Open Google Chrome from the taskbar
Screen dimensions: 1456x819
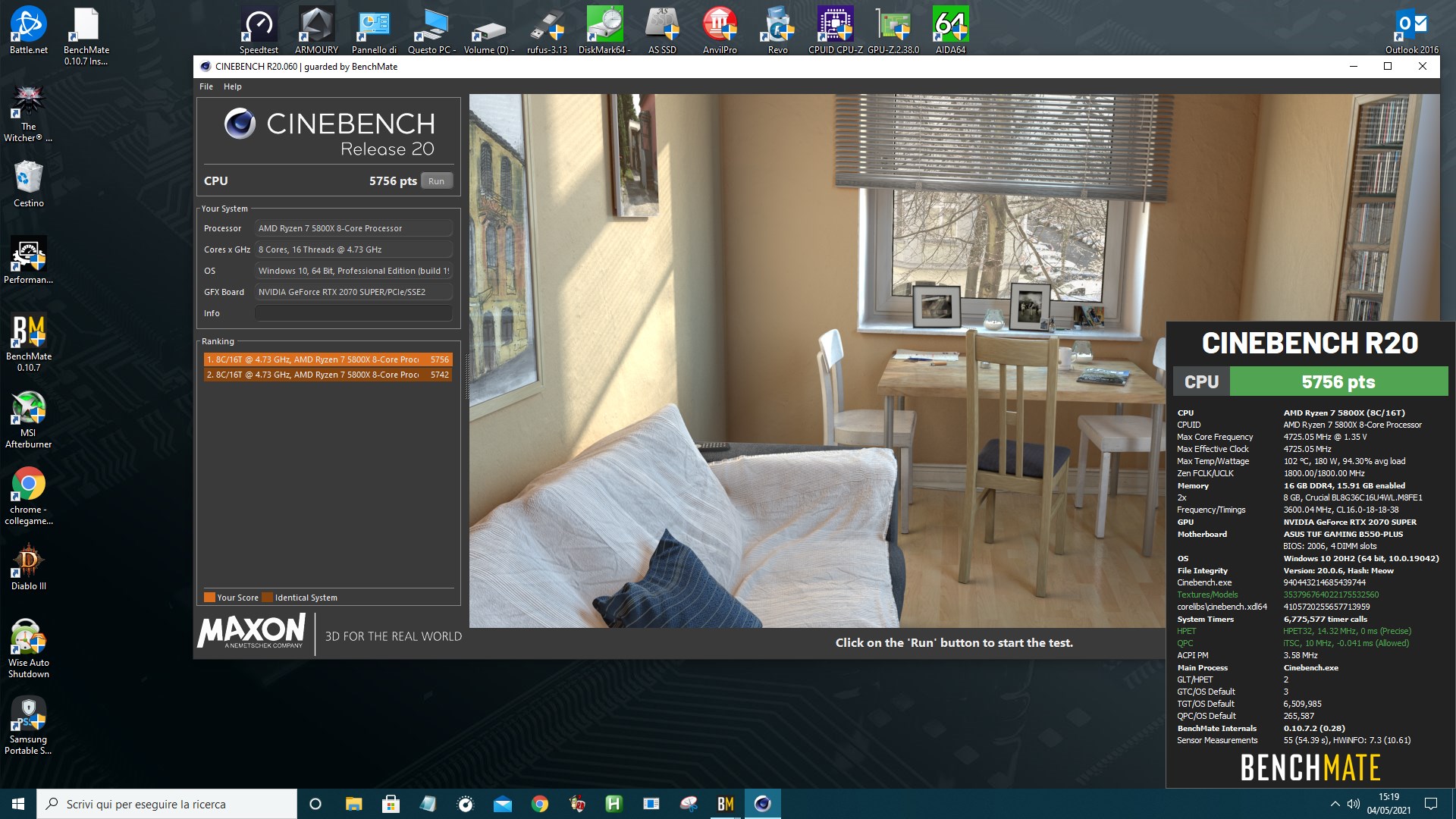click(x=539, y=804)
